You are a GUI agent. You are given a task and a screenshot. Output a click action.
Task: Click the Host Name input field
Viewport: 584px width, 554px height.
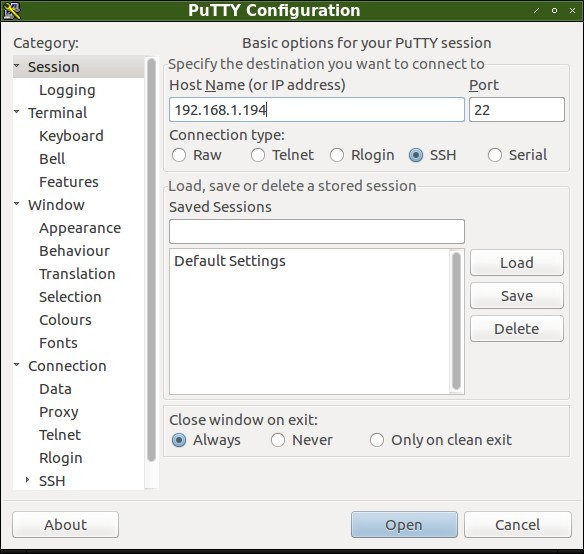point(317,110)
